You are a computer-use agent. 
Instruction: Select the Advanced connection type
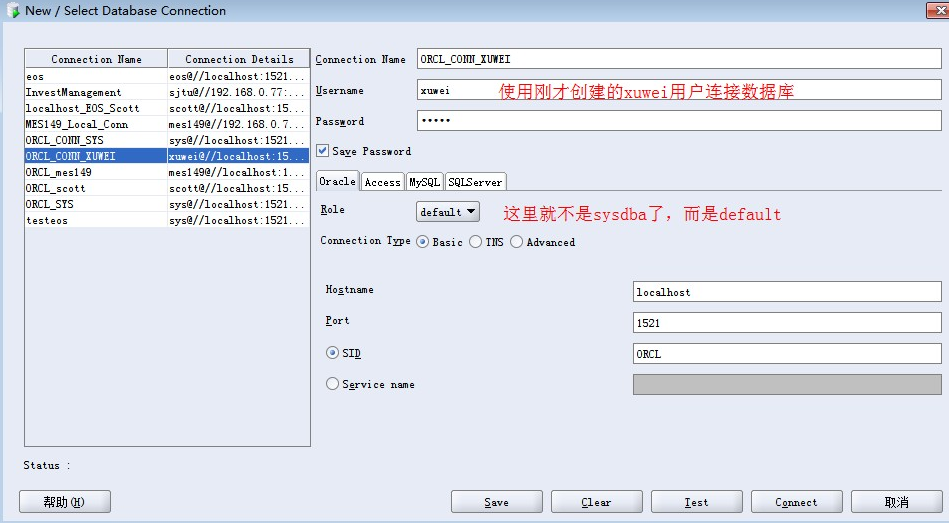tap(516, 242)
